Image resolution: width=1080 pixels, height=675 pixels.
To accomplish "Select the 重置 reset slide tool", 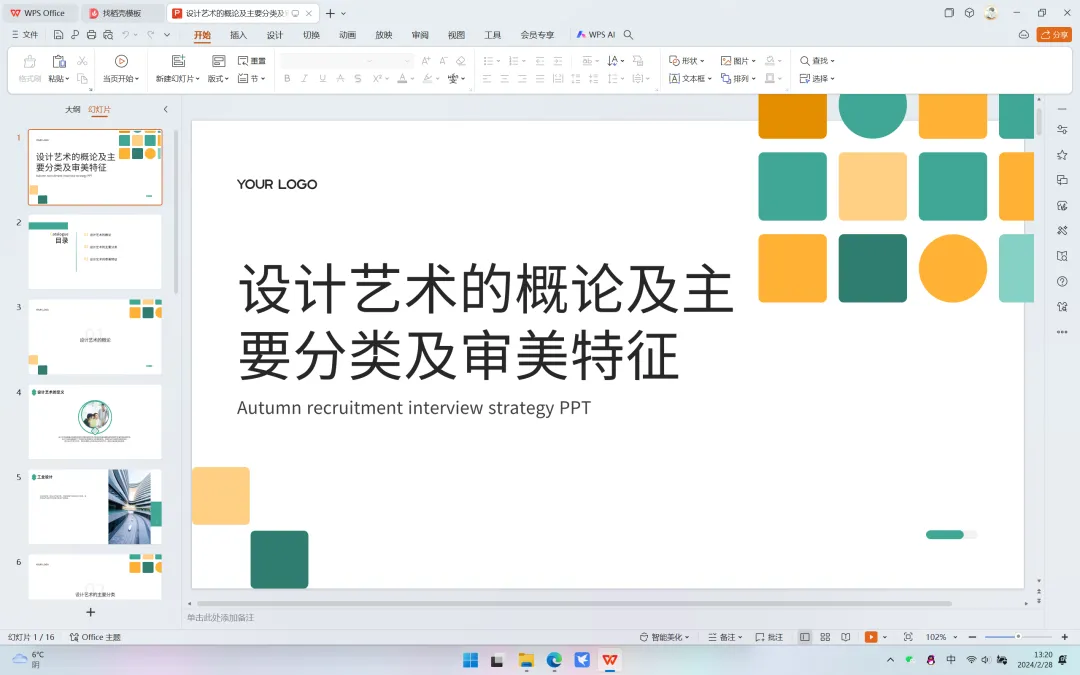I will (251, 61).
